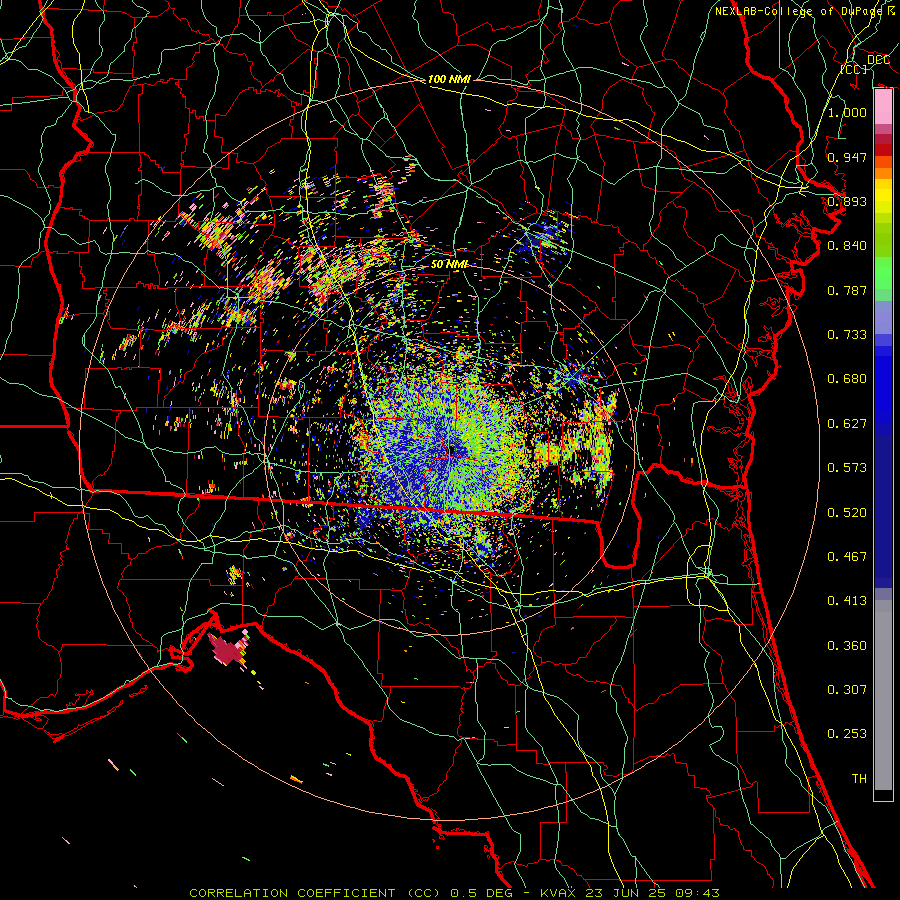Click the (CC) unit label above the legend
This screenshot has height=900, width=900.
pos(854,70)
